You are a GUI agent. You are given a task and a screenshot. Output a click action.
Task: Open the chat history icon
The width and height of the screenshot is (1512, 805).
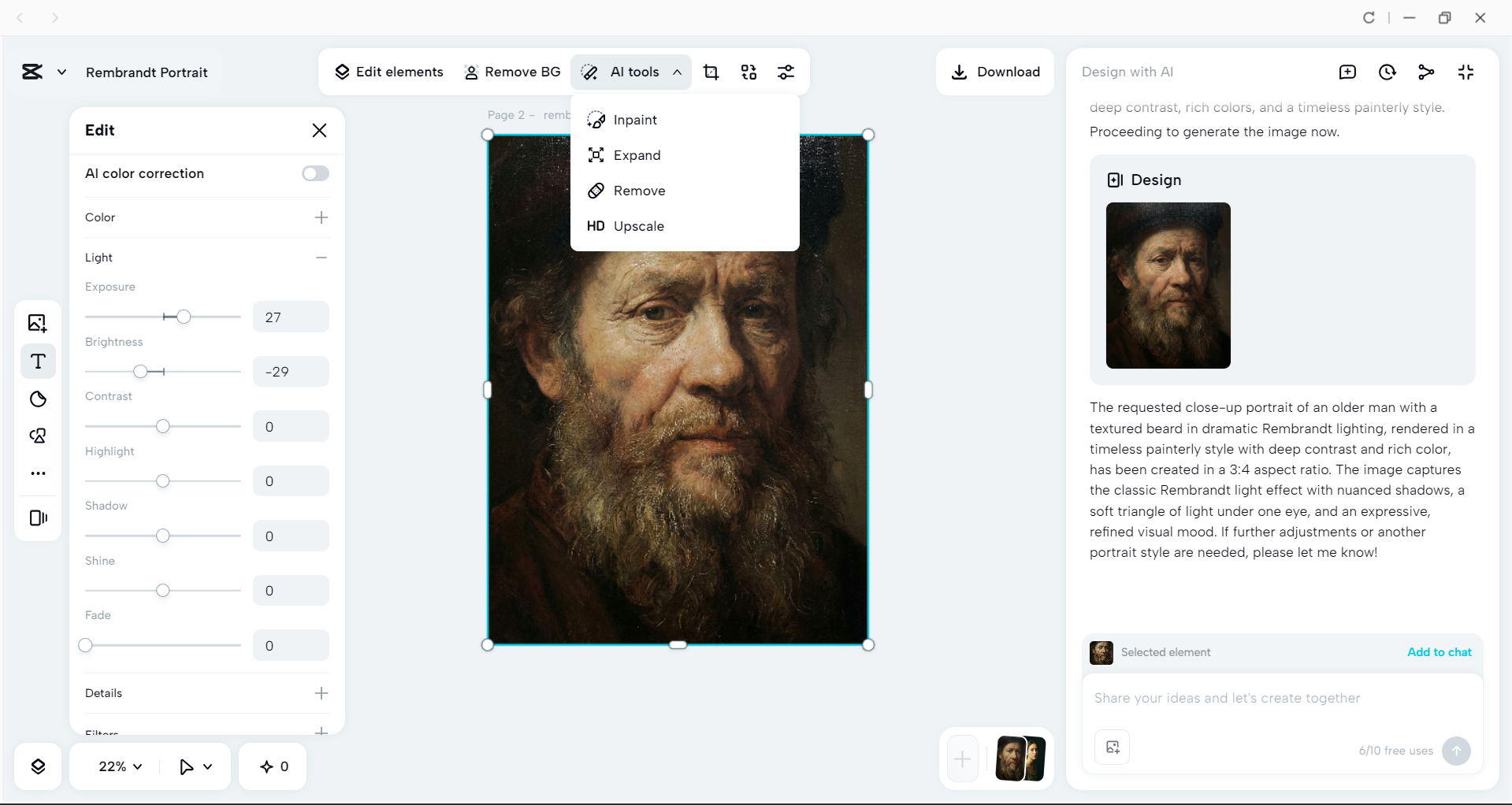pos(1388,72)
